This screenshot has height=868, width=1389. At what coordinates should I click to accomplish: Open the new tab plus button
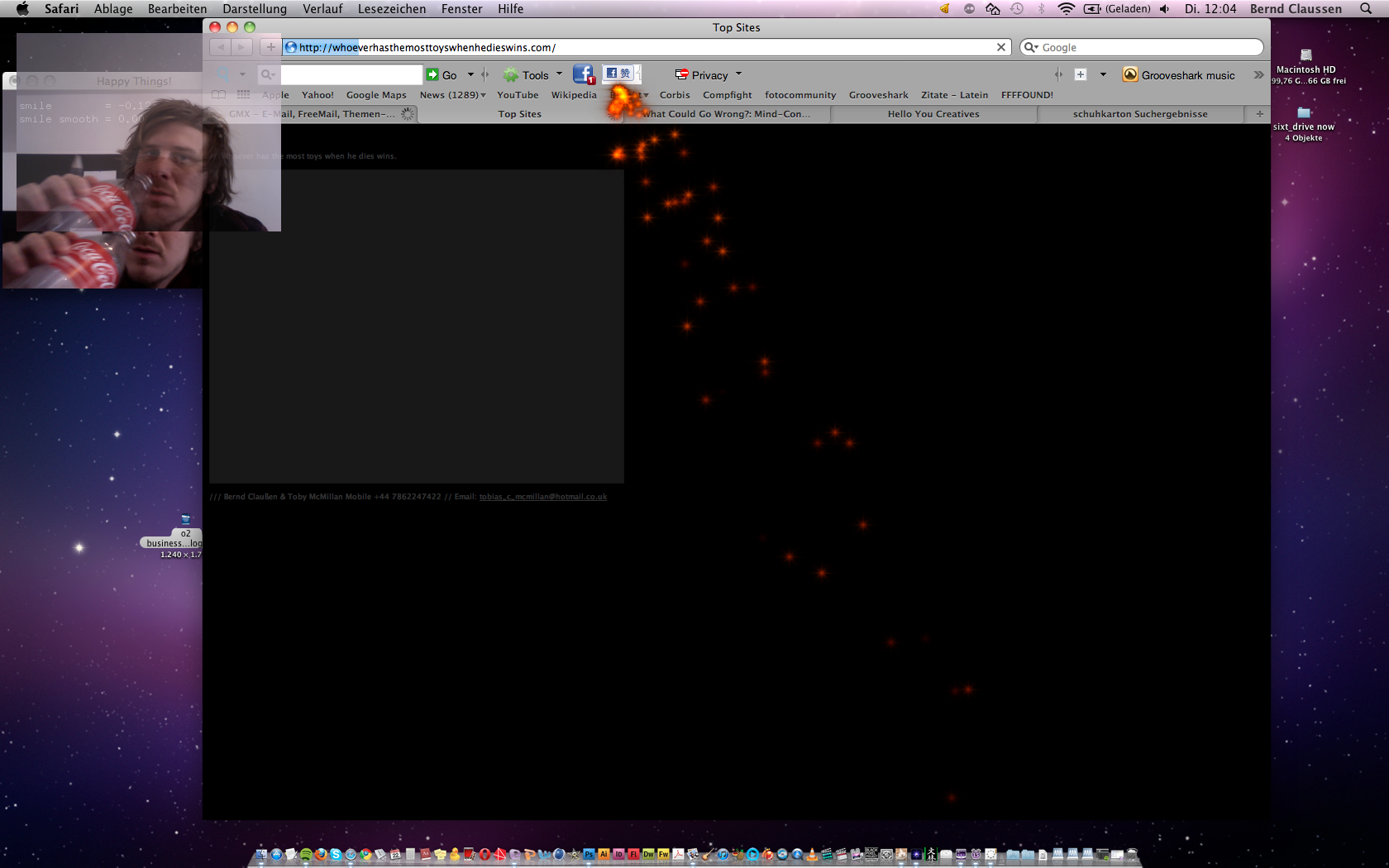click(1259, 114)
